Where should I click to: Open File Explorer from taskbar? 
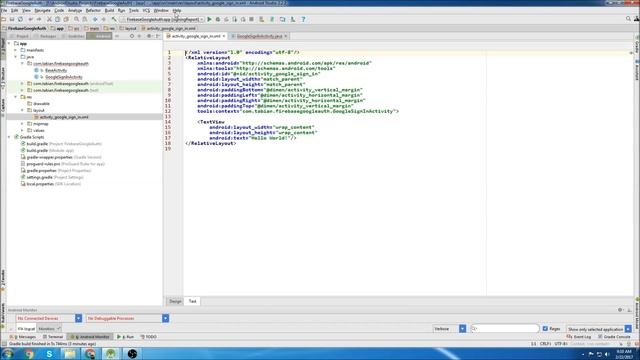[70, 353]
